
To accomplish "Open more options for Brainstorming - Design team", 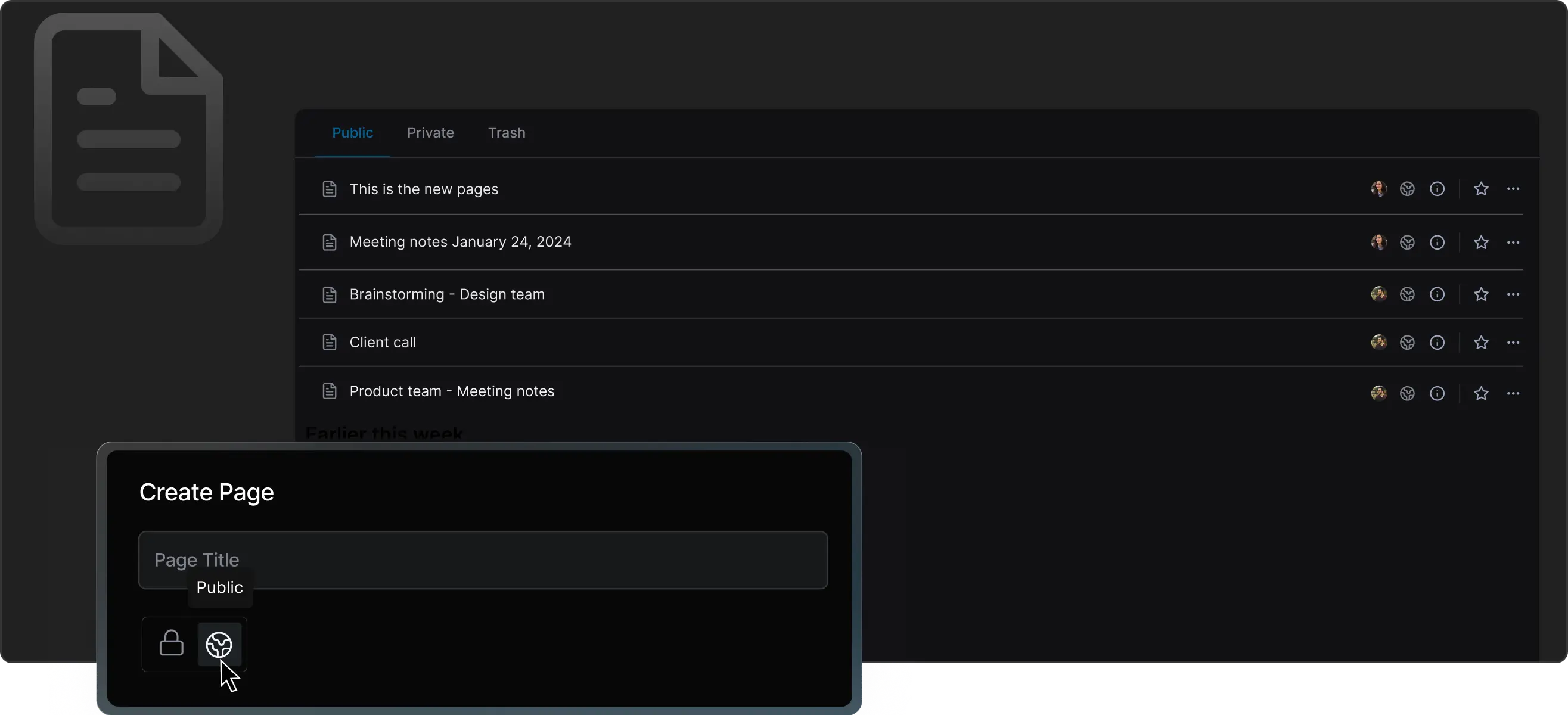I will pyautogui.click(x=1513, y=294).
